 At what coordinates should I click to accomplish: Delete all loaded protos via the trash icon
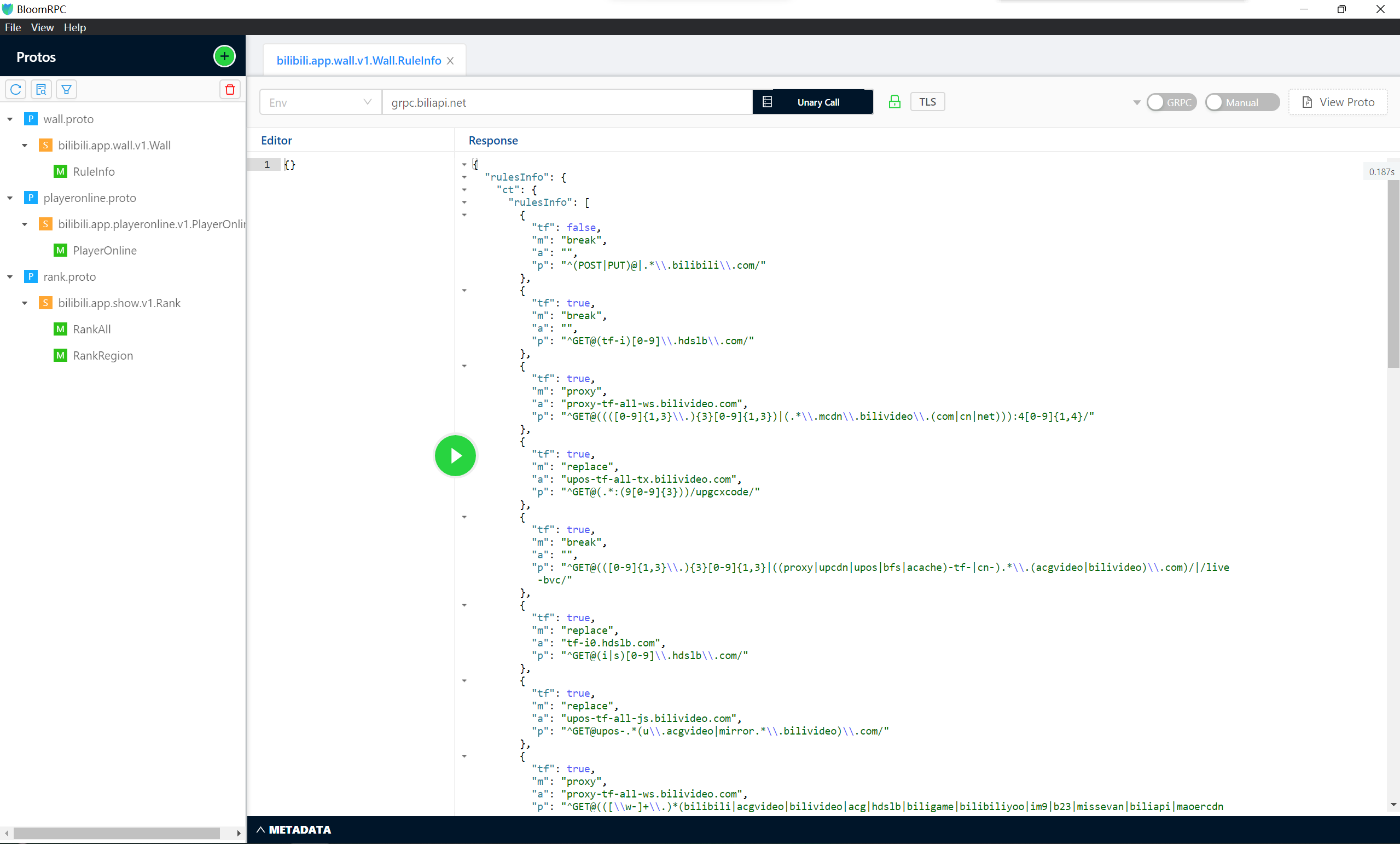pyautogui.click(x=230, y=89)
